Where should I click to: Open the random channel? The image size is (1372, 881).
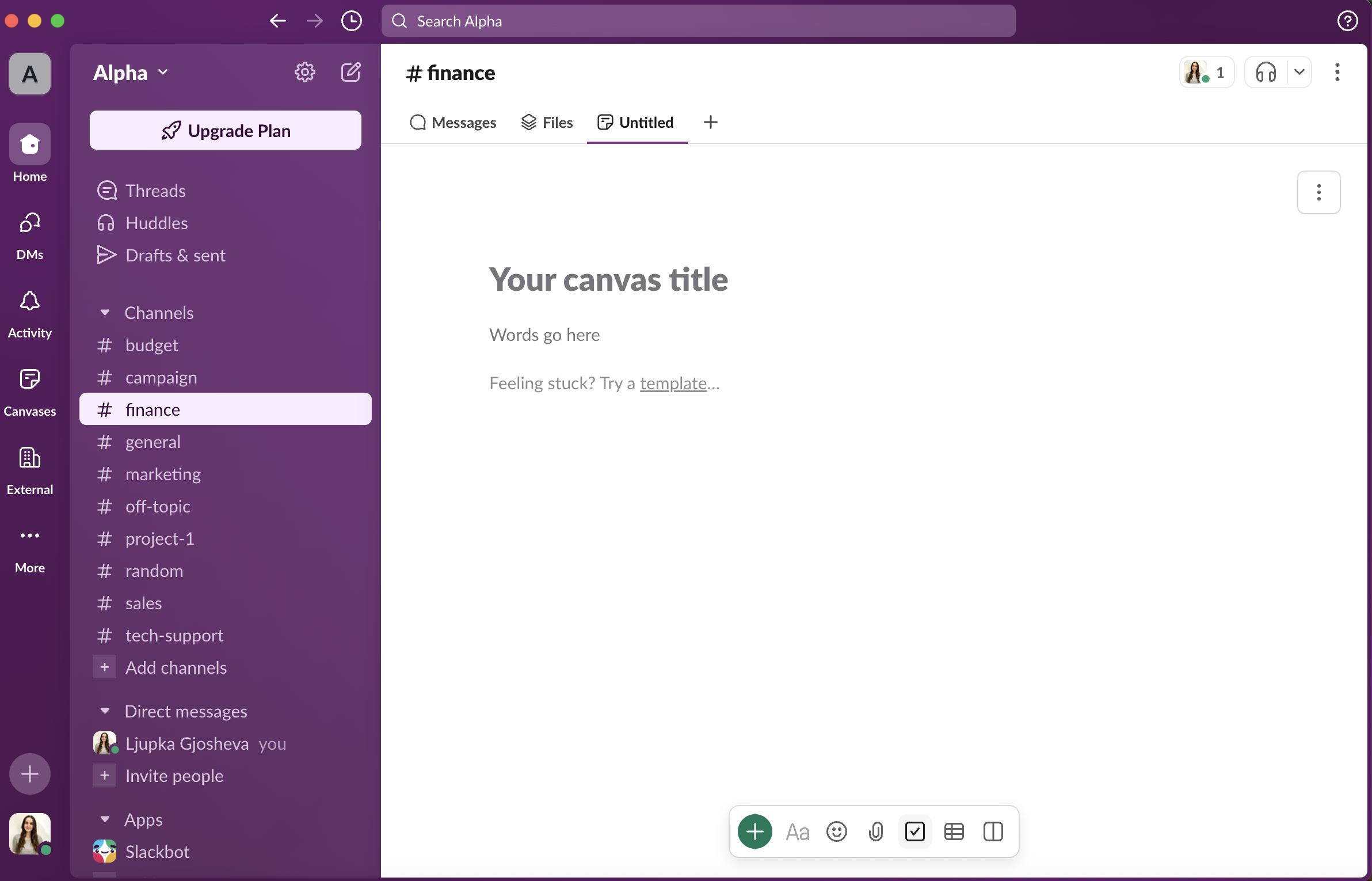[226, 571]
